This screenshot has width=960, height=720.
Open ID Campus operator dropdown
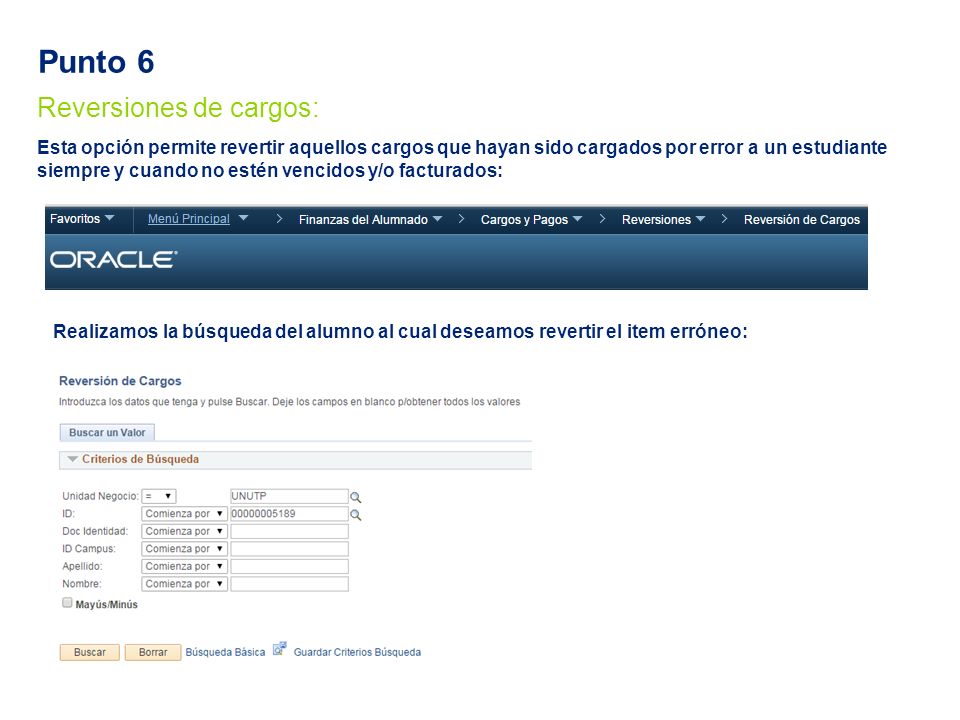pos(184,549)
